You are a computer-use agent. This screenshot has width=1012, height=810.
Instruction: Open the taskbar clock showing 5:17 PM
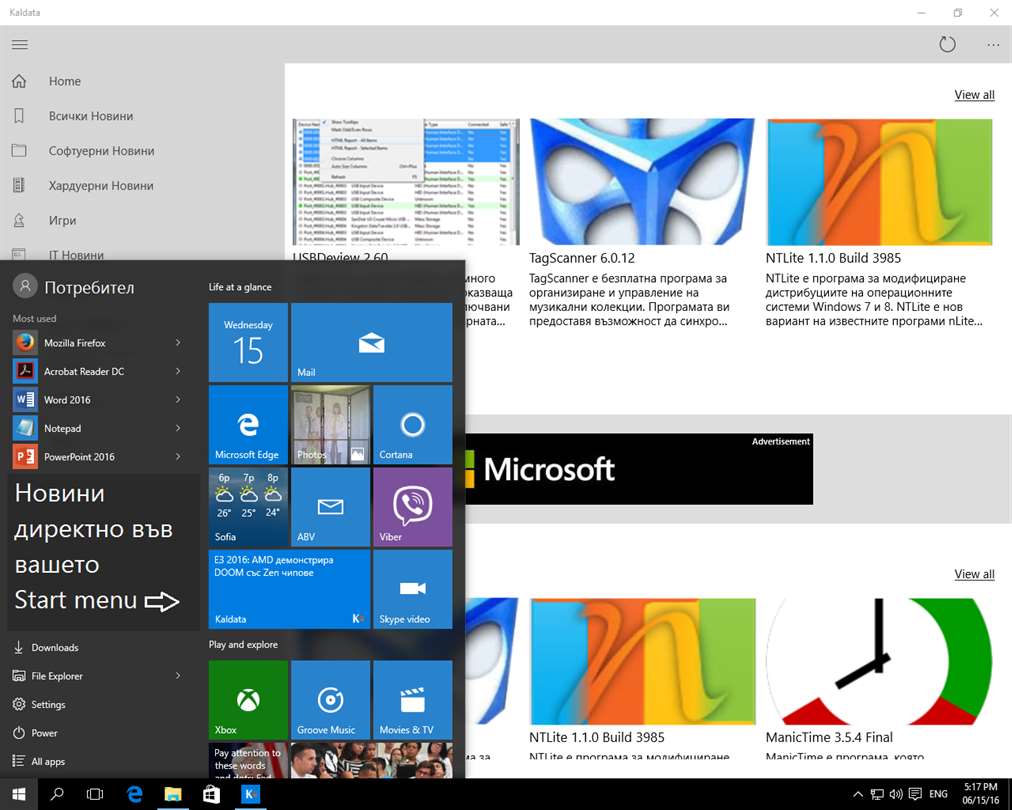click(980, 794)
